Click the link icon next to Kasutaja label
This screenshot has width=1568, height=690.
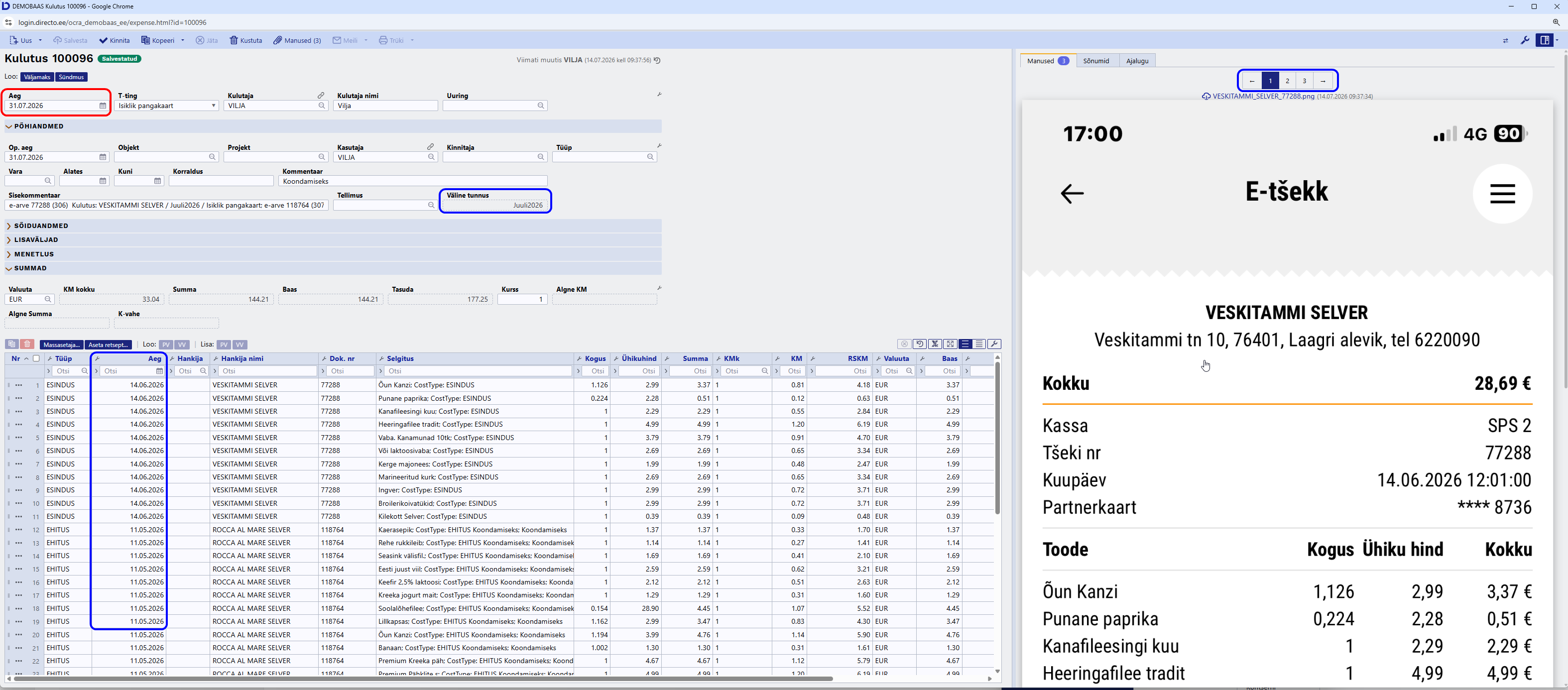pos(430,147)
